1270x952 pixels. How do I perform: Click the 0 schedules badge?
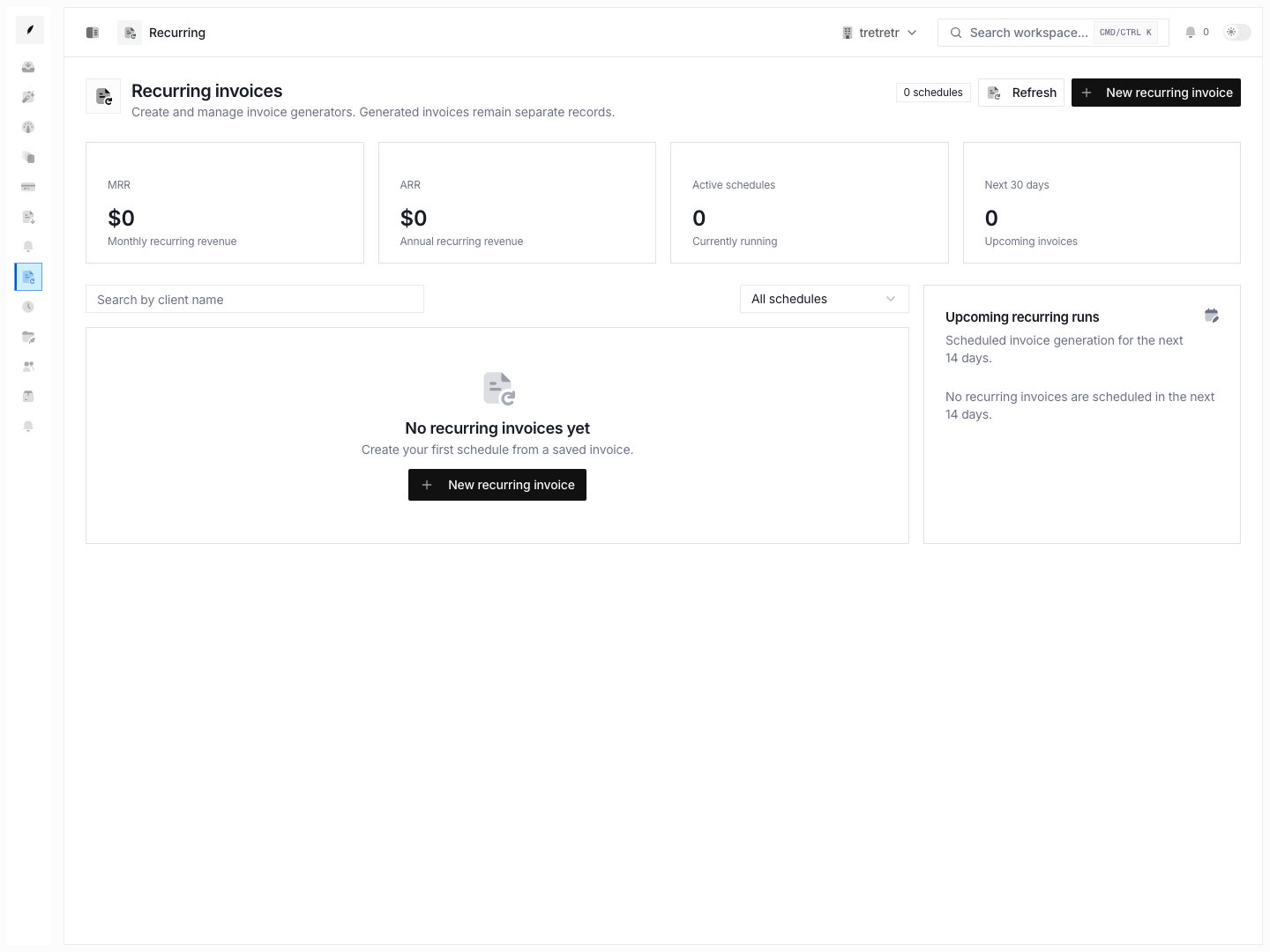point(933,93)
